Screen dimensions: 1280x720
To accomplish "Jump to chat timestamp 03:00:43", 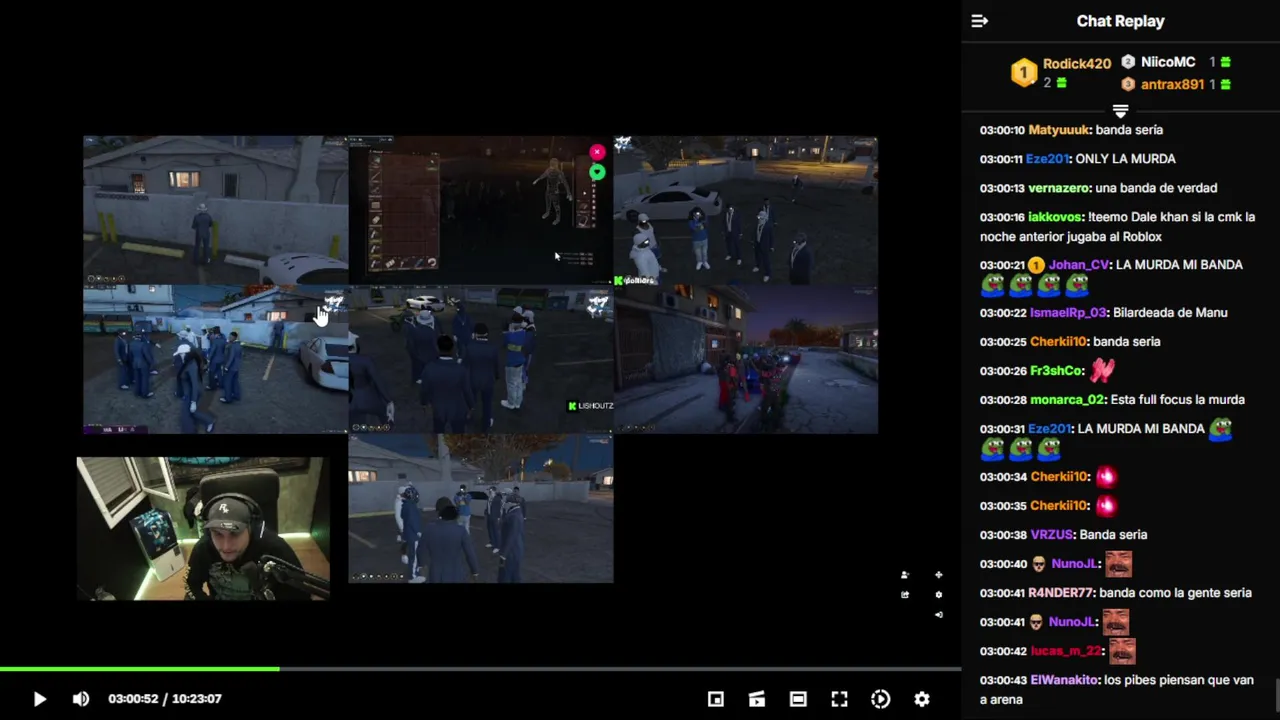I will (x=1002, y=680).
